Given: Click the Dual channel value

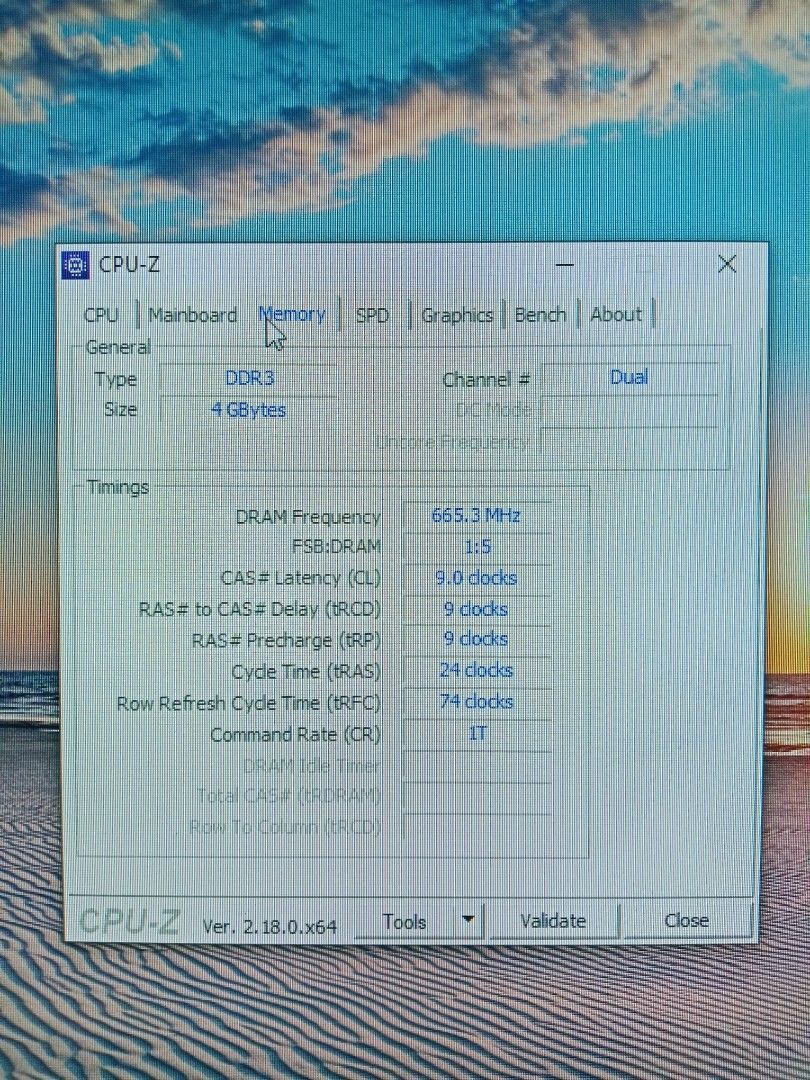Looking at the screenshot, I should pos(629,377).
